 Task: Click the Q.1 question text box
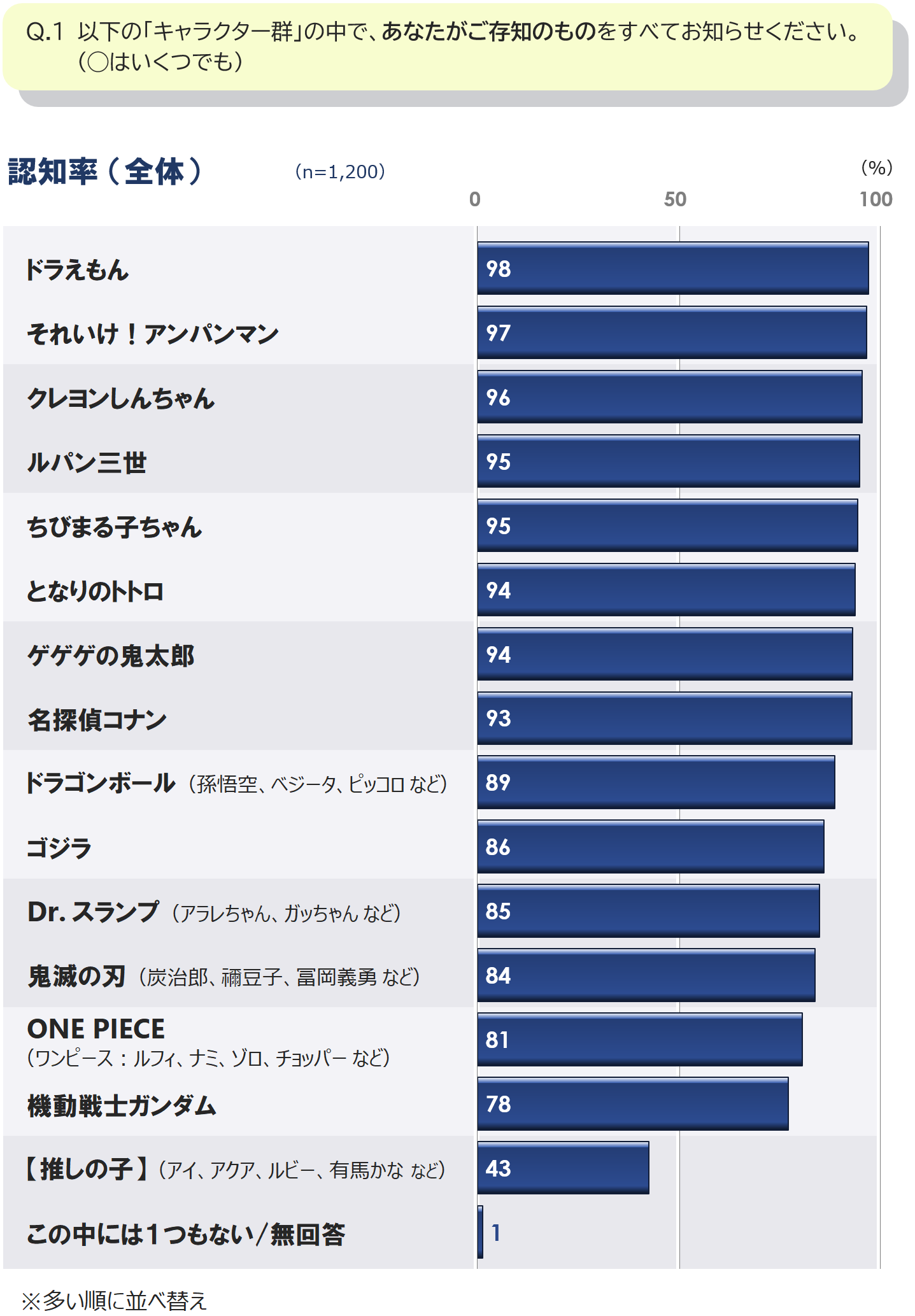(448, 47)
